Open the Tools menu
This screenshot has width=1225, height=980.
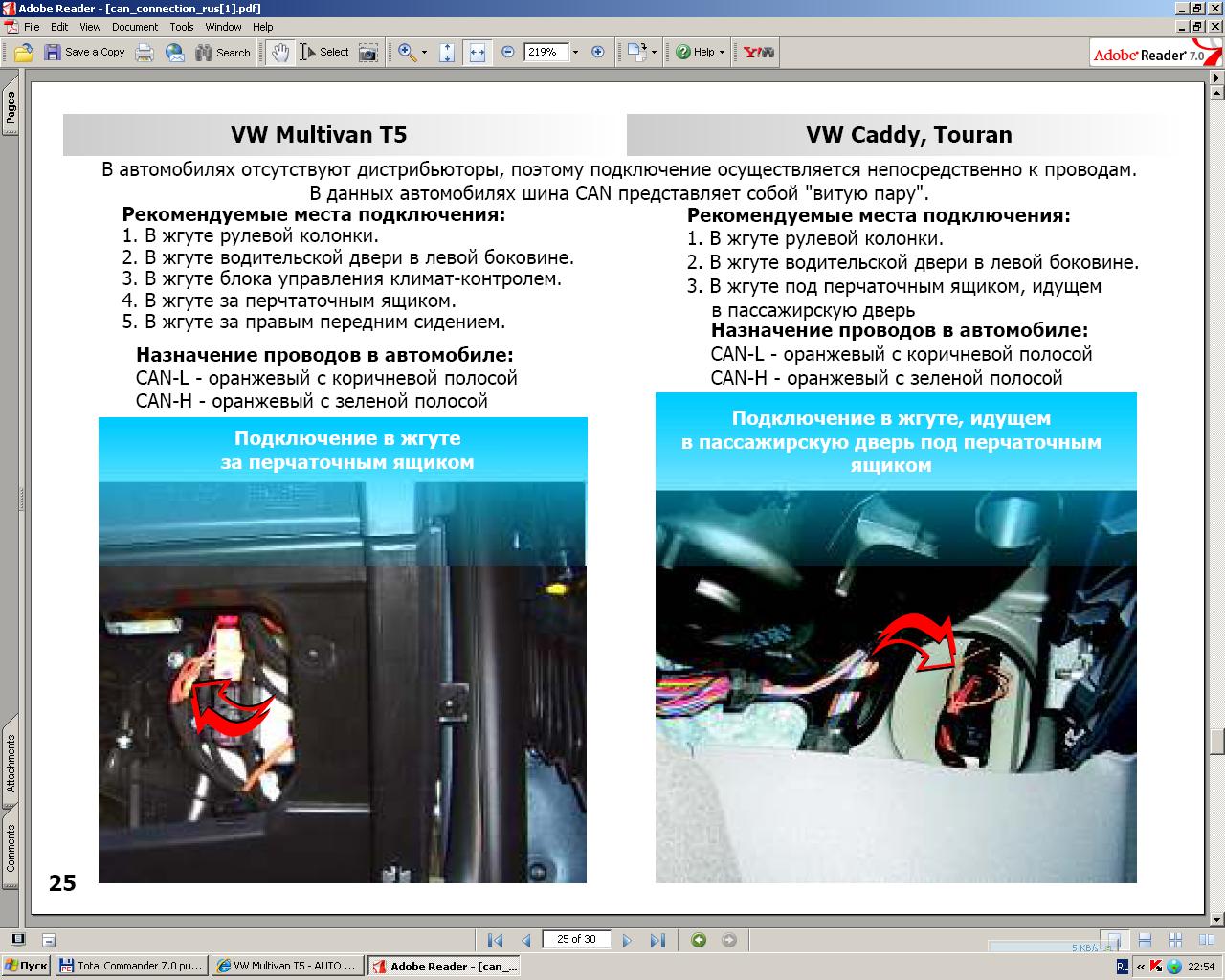coord(182,27)
